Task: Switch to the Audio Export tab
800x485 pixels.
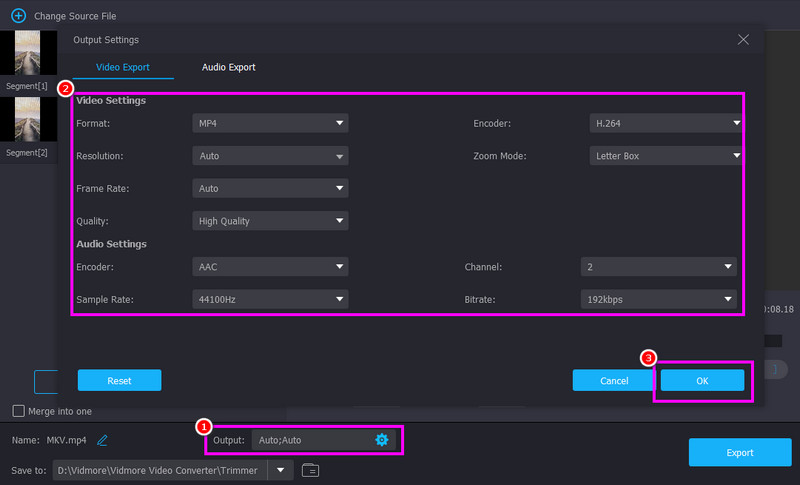Action: (x=229, y=67)
